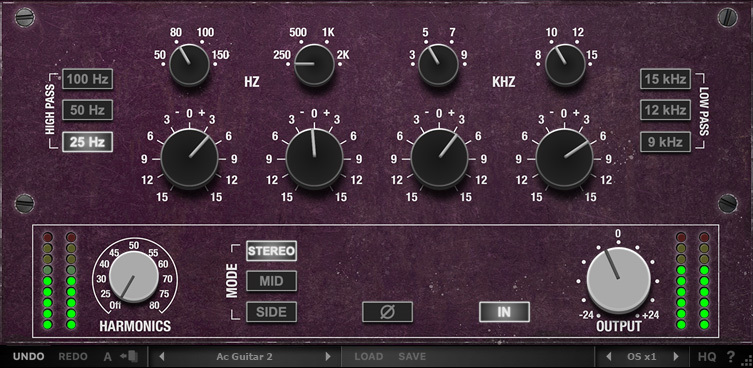Click the low band frequency knob (50-150 Hz)
Viewport: 753px width, 368px height.
[189, 65]
